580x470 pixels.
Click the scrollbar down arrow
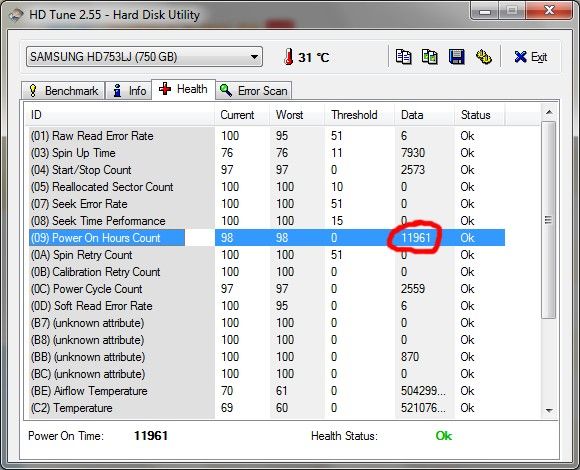pyautogui.click(x=549, y=410)
